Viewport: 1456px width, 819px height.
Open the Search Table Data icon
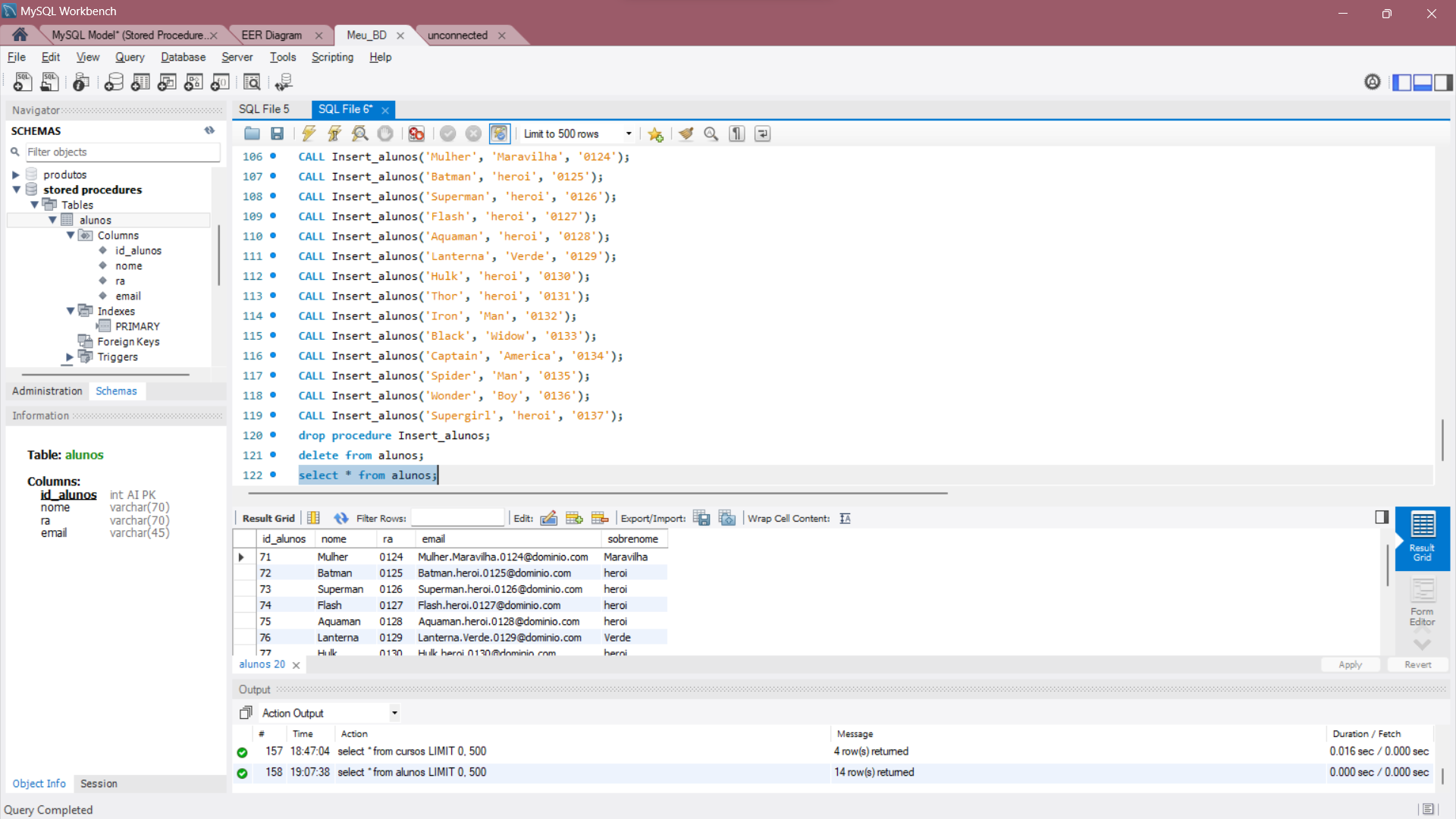click(x=252, y=82)
